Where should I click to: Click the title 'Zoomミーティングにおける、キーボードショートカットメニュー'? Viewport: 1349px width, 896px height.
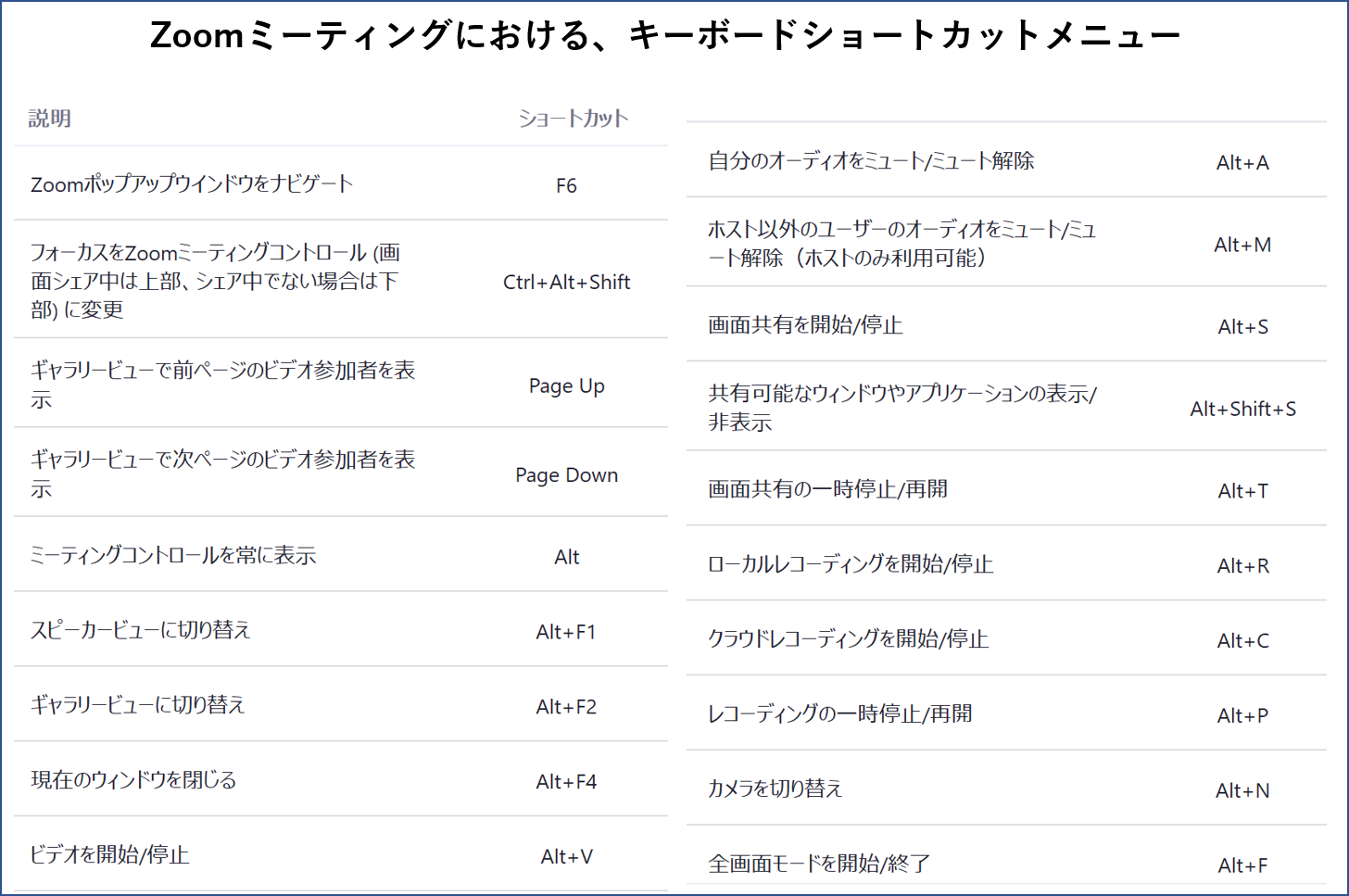click(665, 35)
